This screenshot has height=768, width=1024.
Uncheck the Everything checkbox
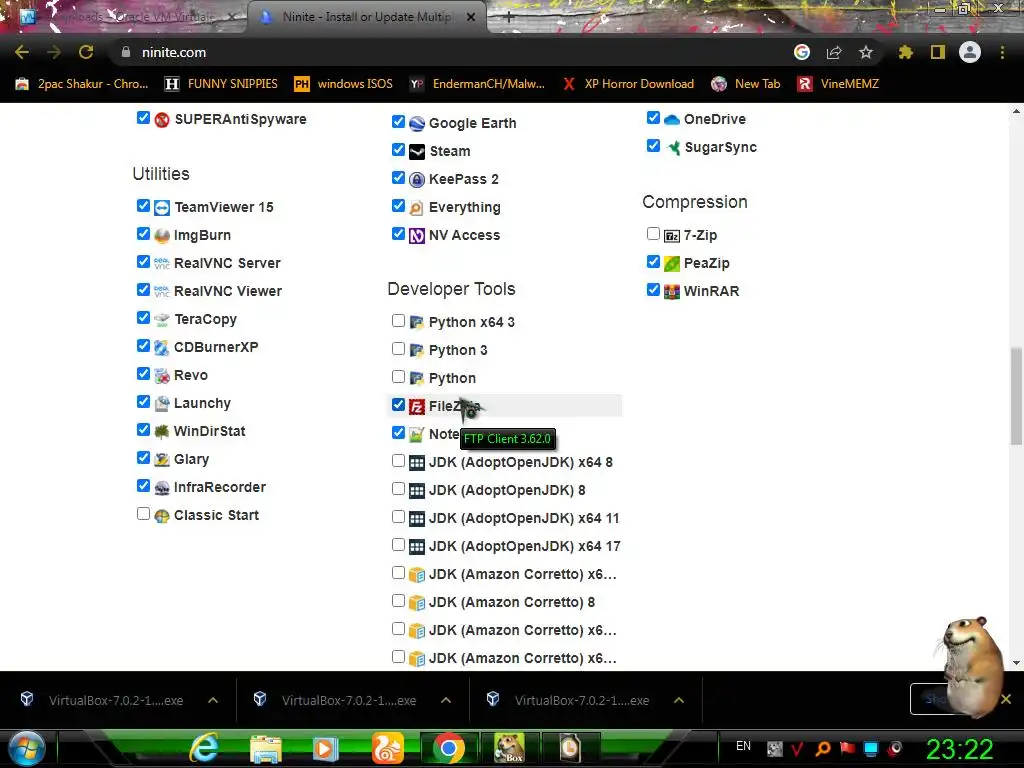pos(398,206)
